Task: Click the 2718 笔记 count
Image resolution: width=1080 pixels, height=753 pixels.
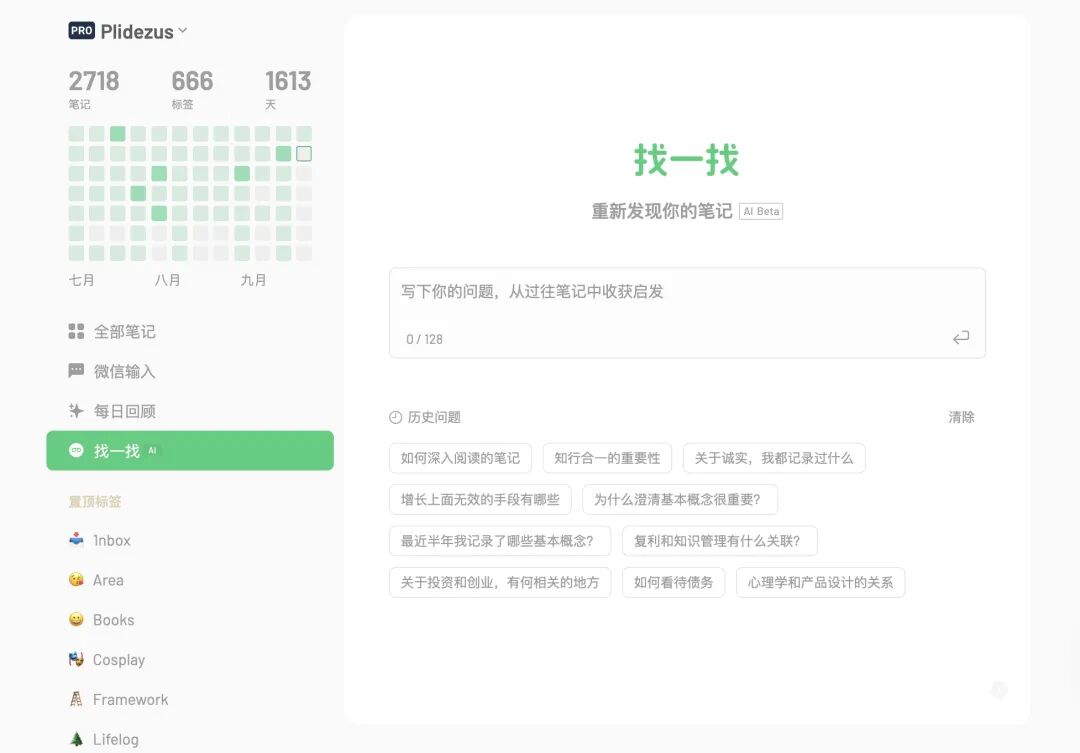Action: tap(94, 90)
